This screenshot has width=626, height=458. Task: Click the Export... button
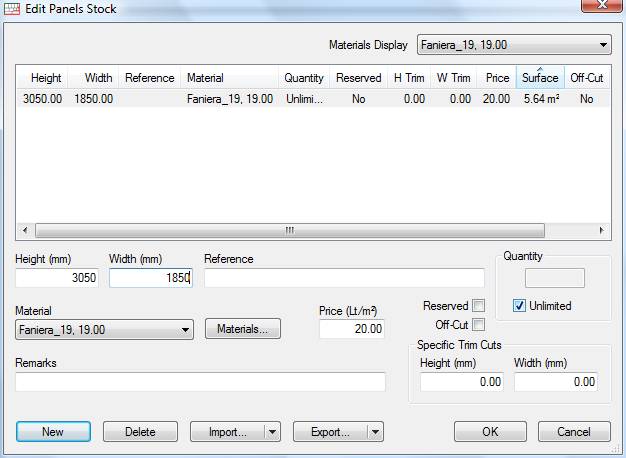tap(330, 432)
